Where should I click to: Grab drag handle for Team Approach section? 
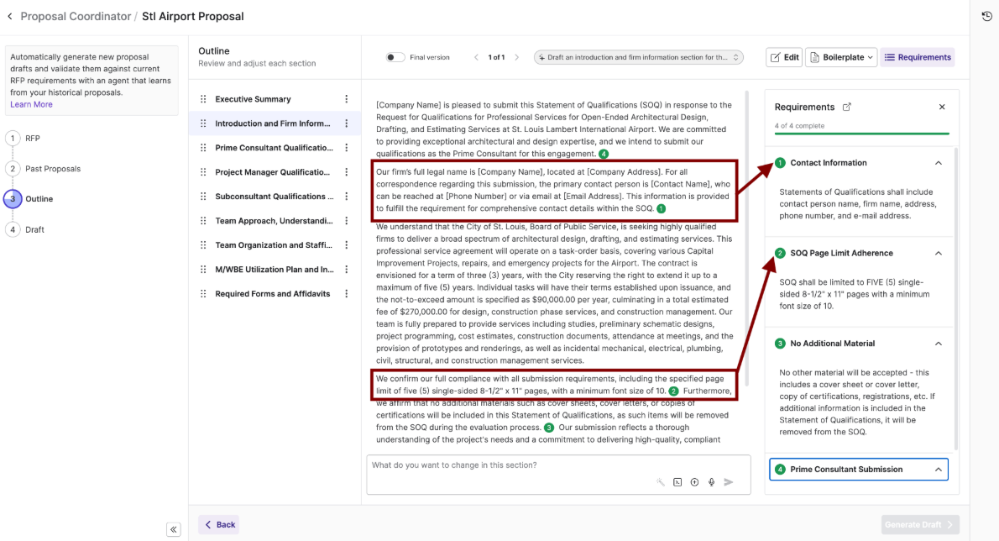click(203, 220)
